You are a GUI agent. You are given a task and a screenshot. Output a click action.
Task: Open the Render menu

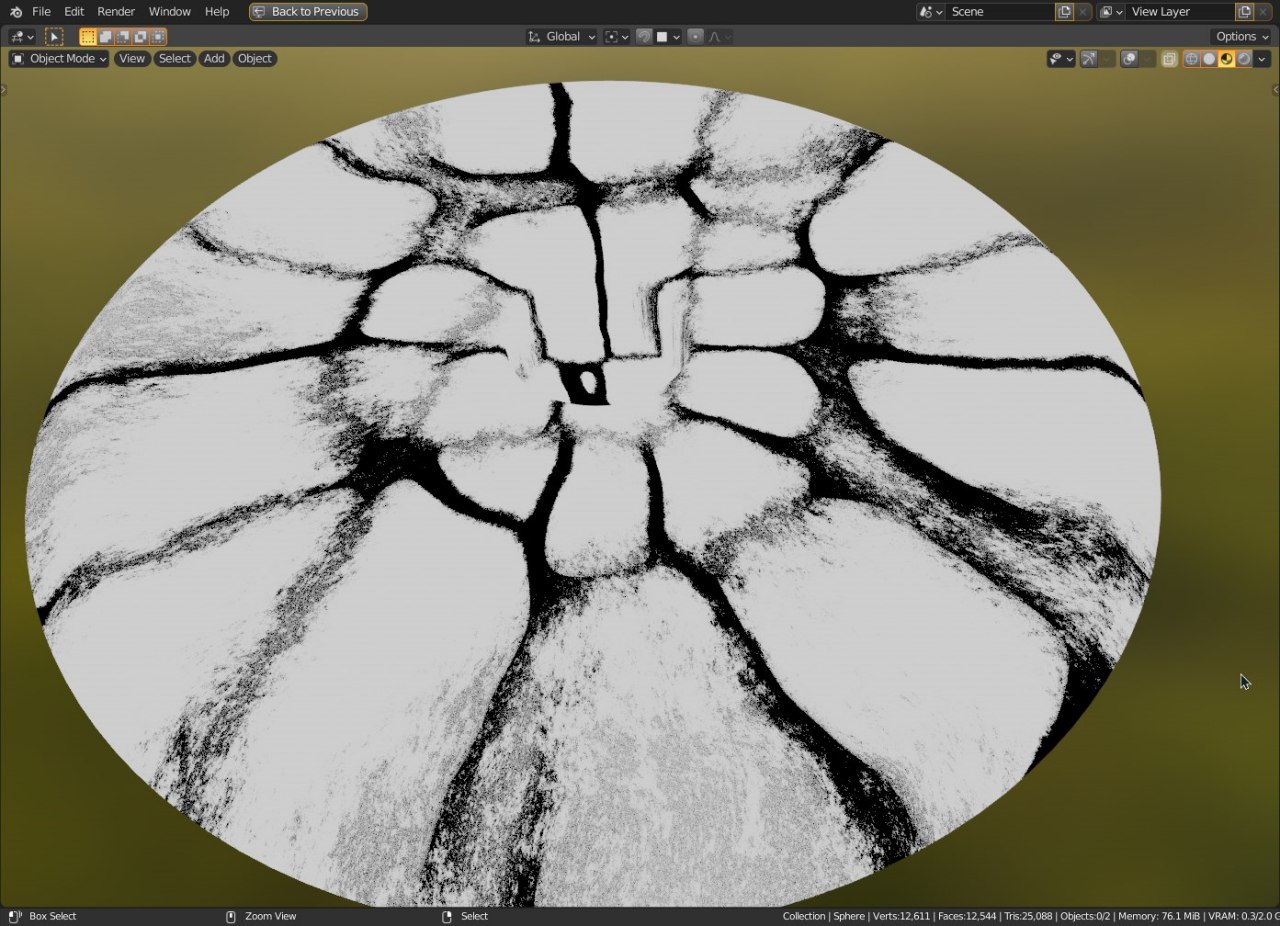116,12
